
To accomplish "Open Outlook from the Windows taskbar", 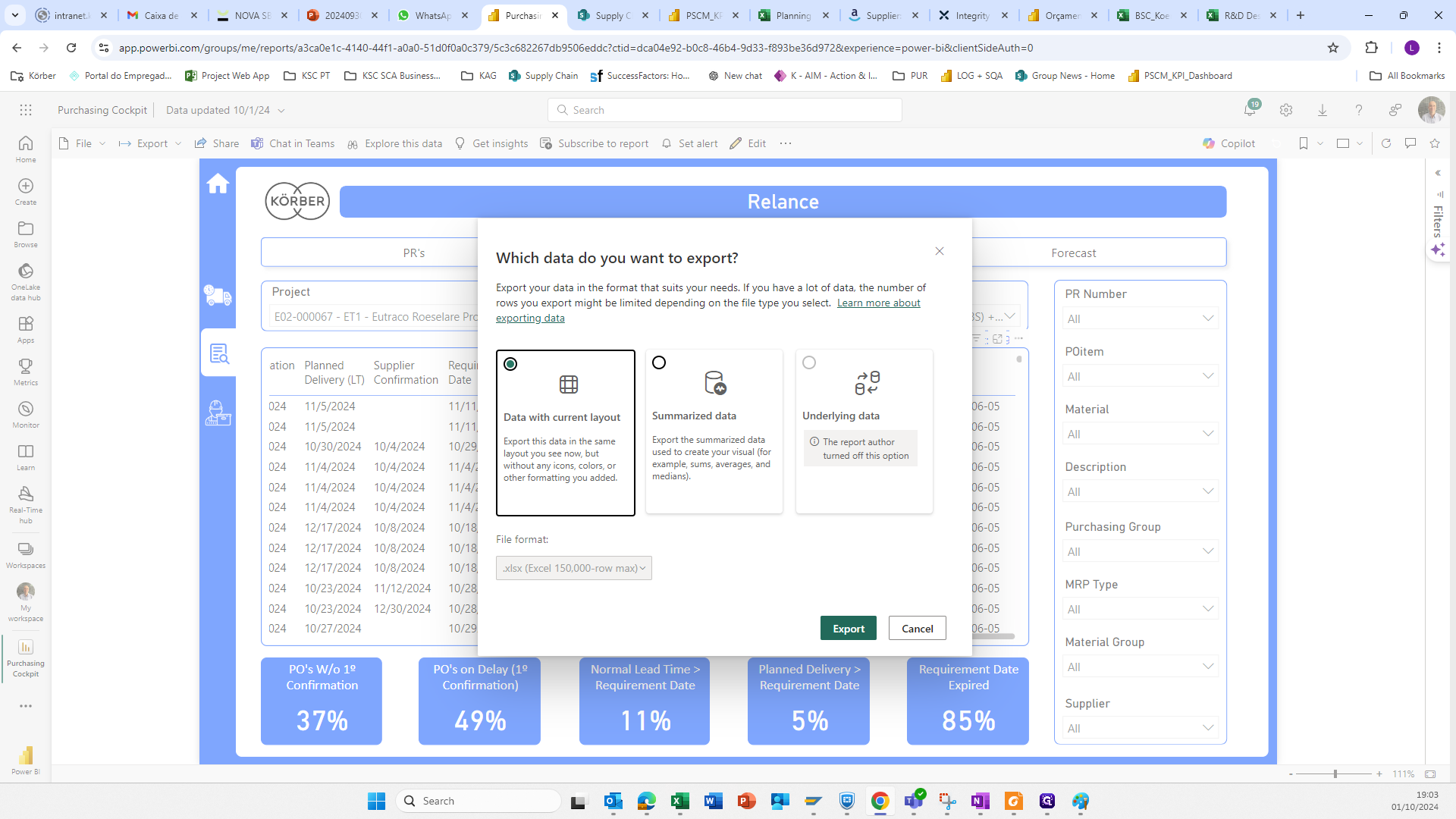I will tap(613, 801).
